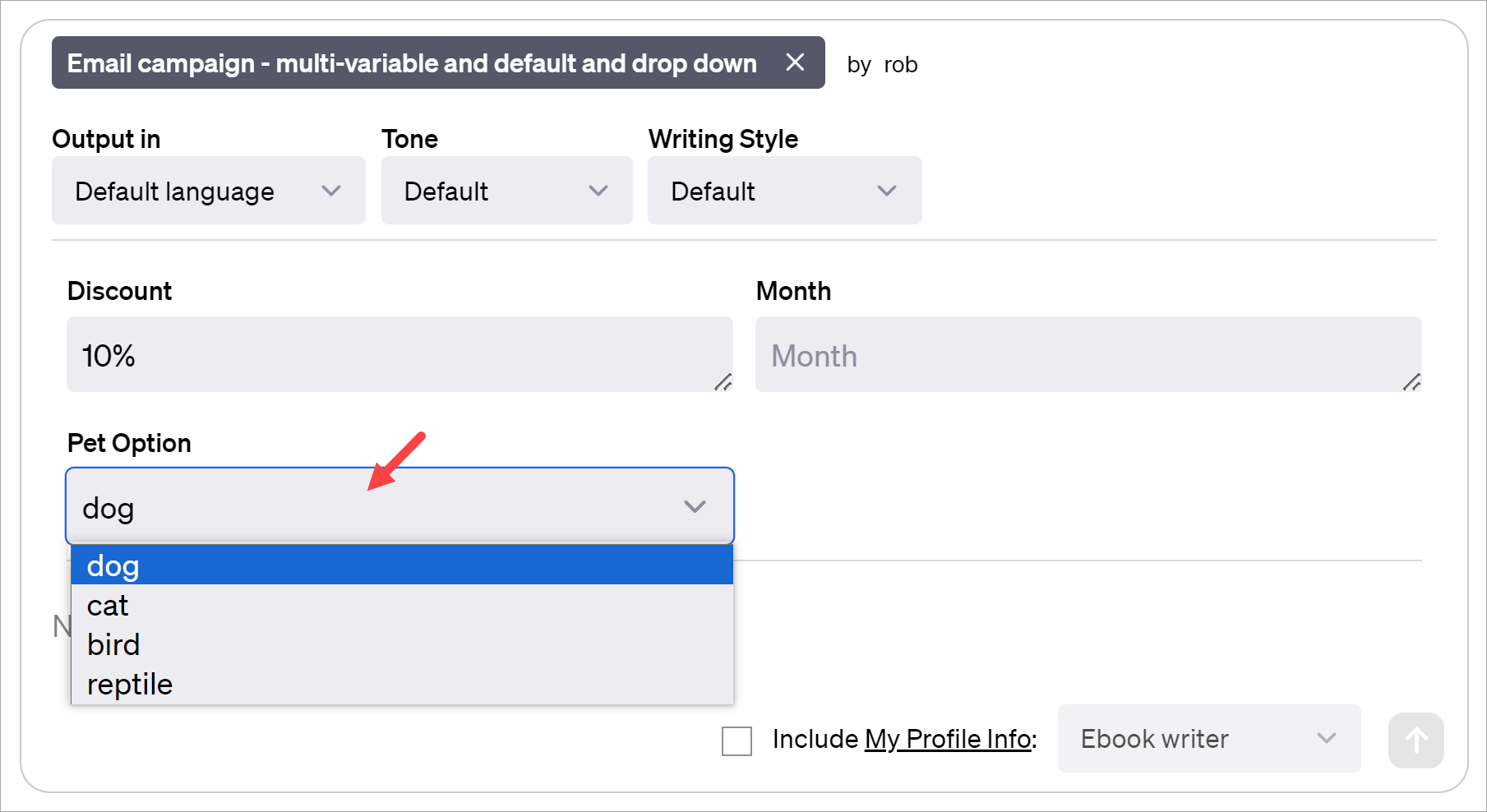Open the Tone dropdown
Screen dimensions: 1487x812
point(506,191)
